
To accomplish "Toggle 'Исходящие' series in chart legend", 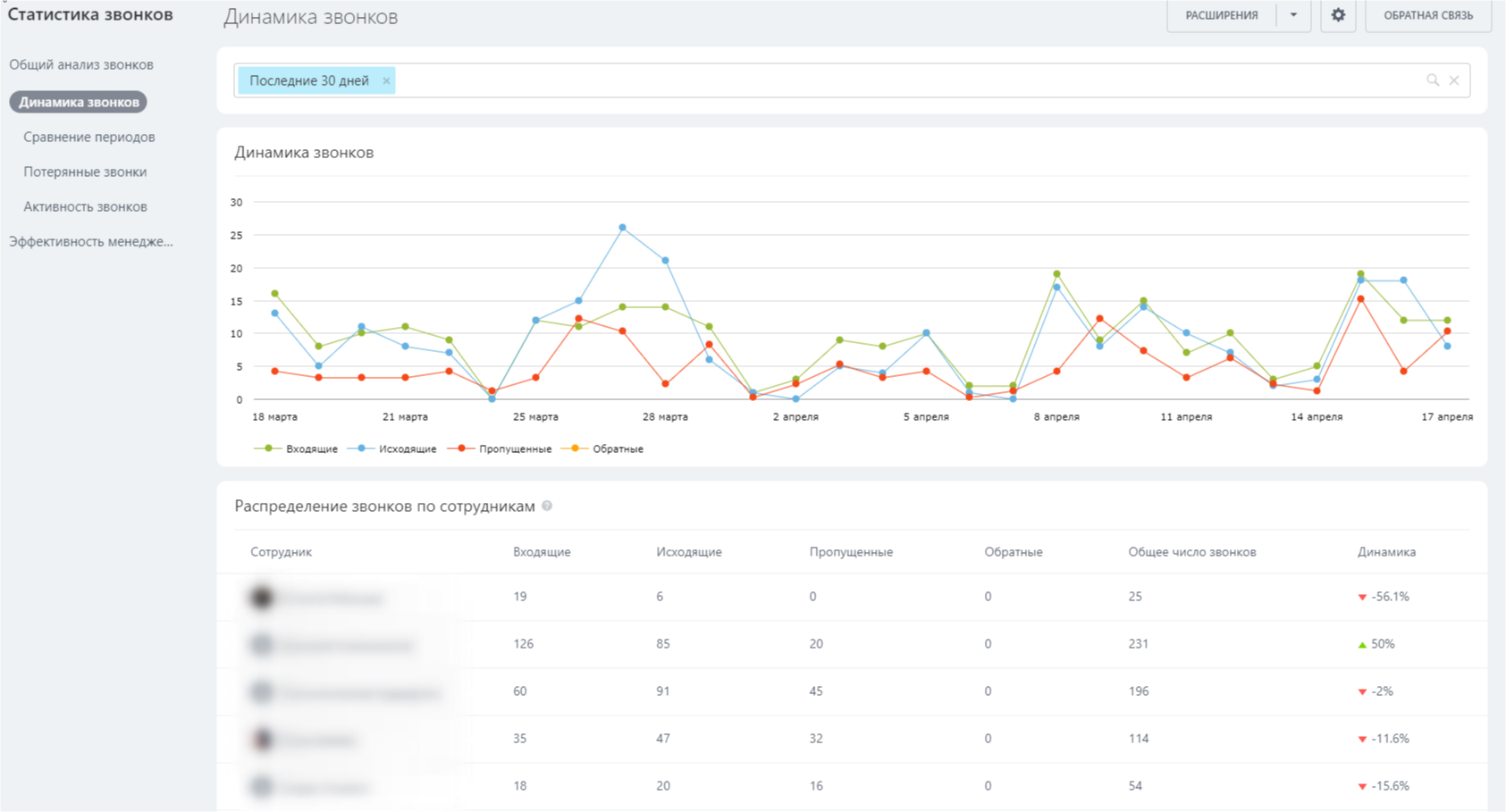I will (x=391, y=448).
